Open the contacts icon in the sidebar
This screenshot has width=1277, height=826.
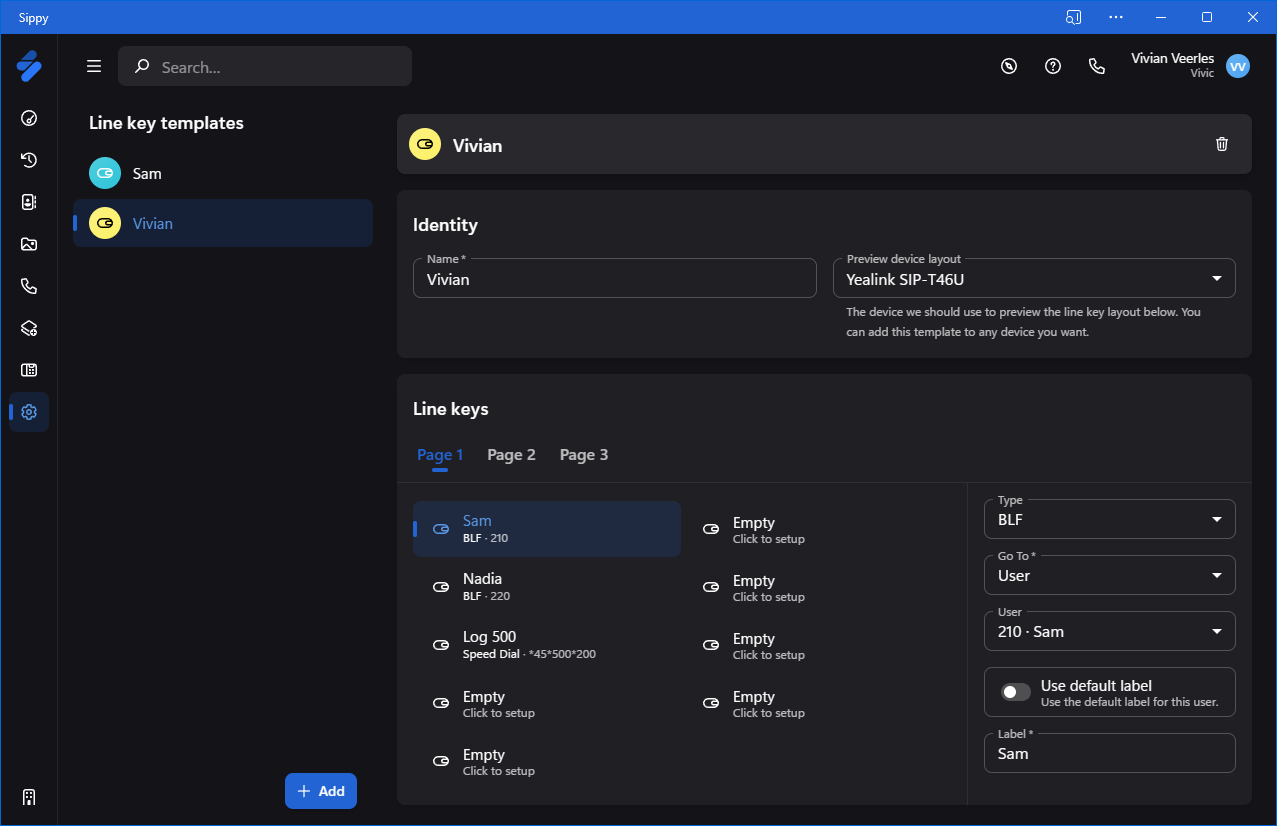coord(29,202)
